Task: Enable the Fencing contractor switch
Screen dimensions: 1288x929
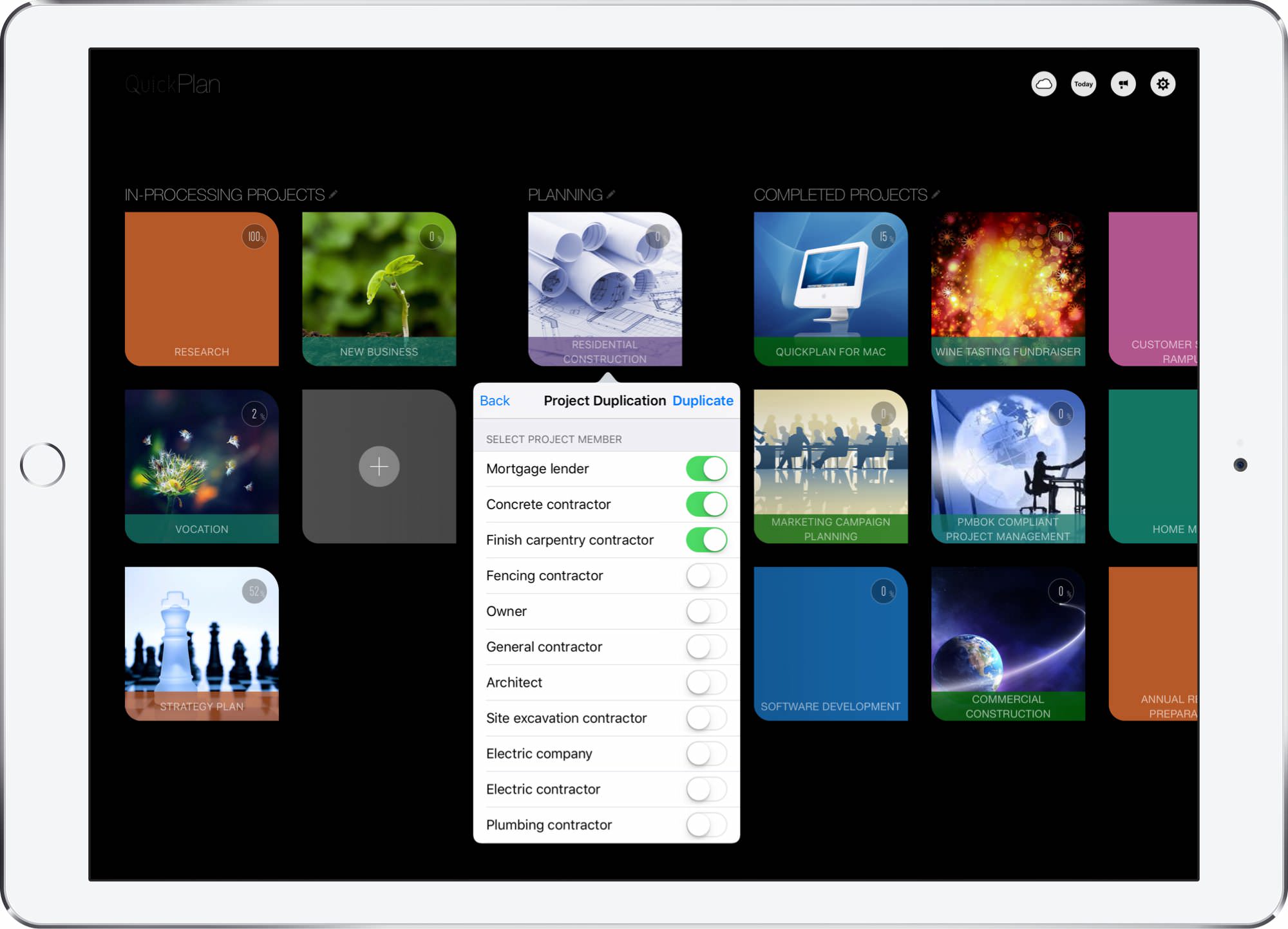Action: tap(706, 576)
